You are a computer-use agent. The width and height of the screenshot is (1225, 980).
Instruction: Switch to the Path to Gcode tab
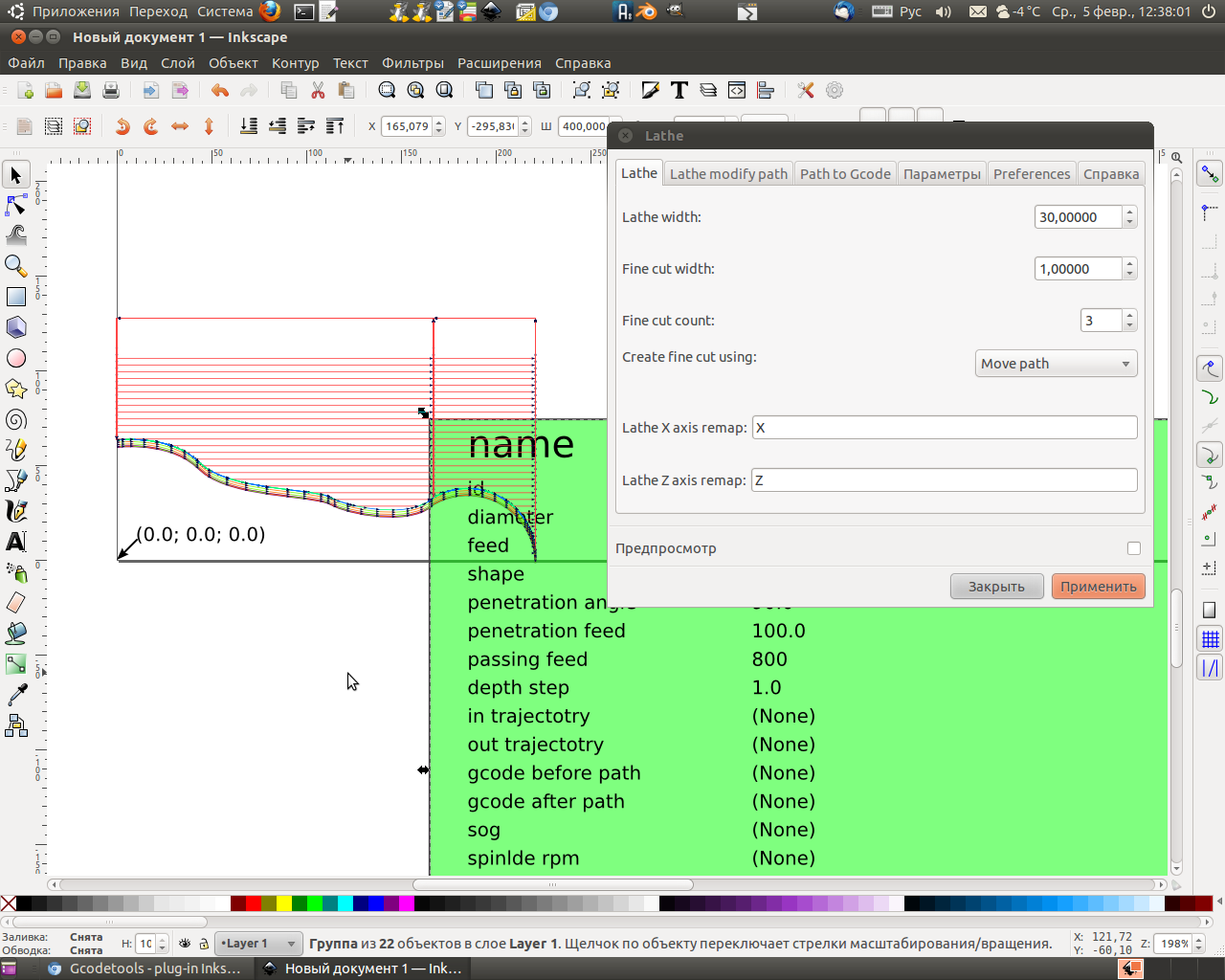coord(845,173)
